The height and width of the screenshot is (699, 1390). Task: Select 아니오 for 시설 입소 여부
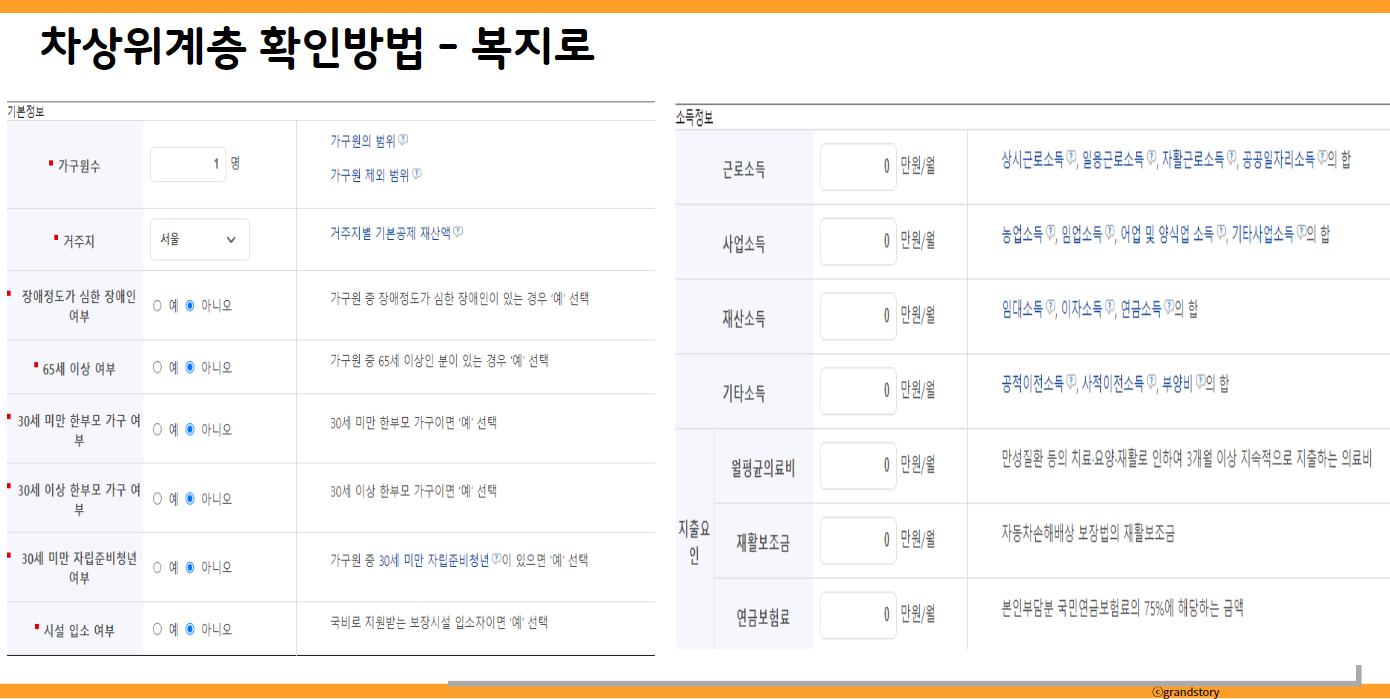[x=190, y=630]
